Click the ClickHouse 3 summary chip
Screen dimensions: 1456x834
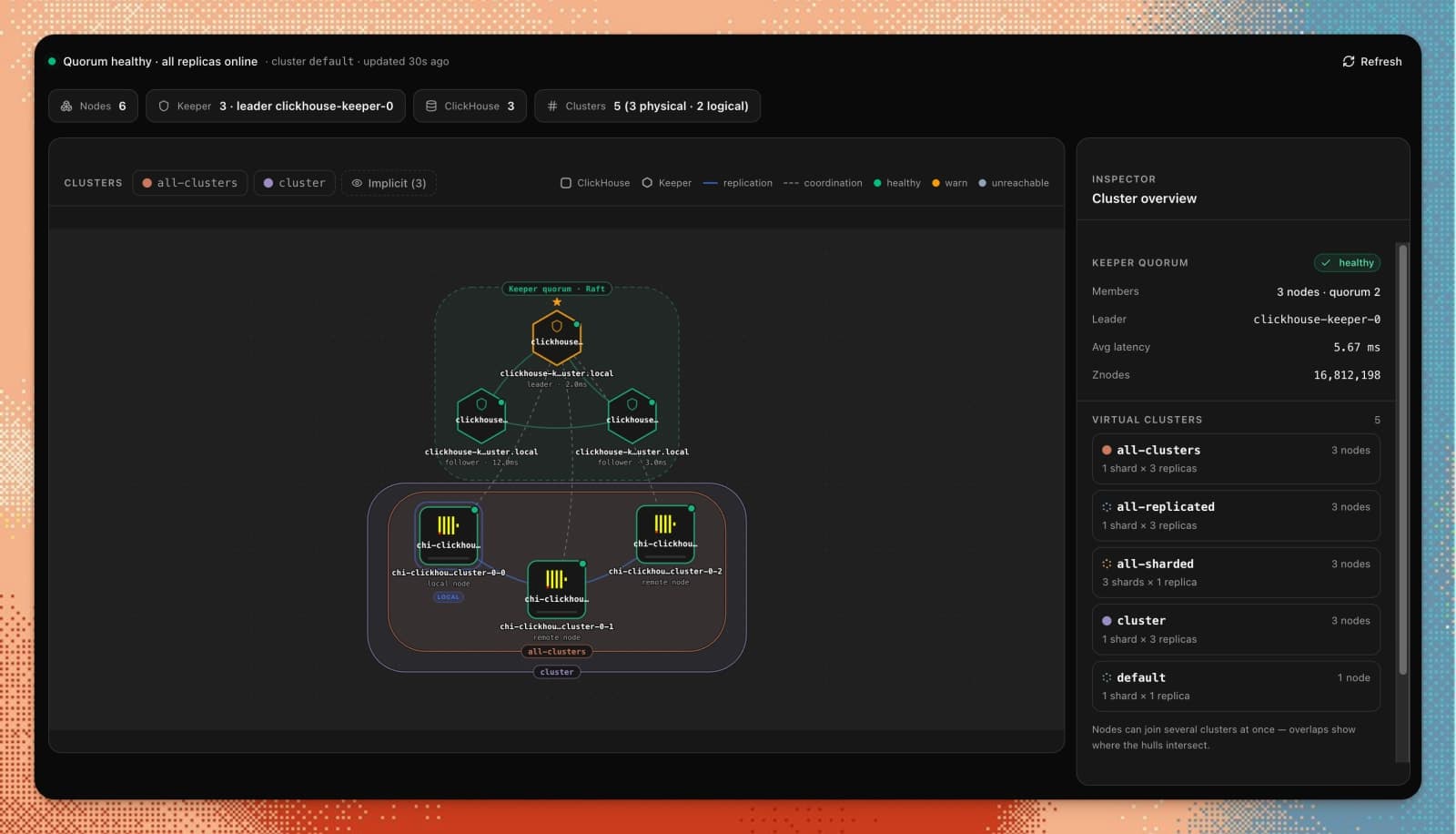click(x=470, y=106)
